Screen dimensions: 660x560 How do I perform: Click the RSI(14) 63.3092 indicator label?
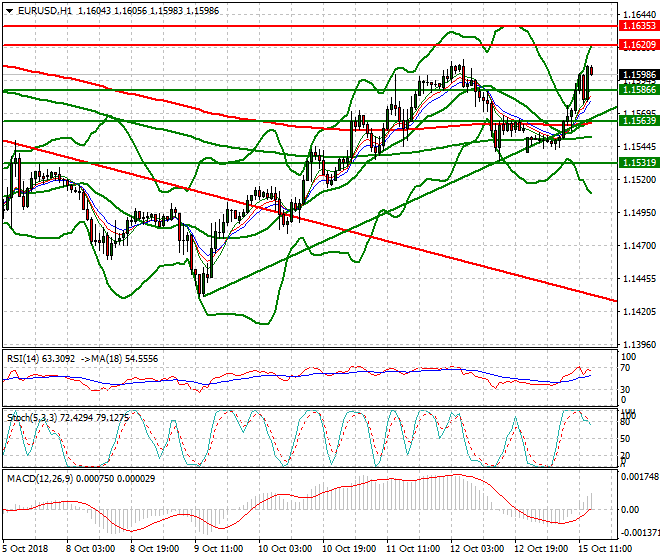[41, 359]
